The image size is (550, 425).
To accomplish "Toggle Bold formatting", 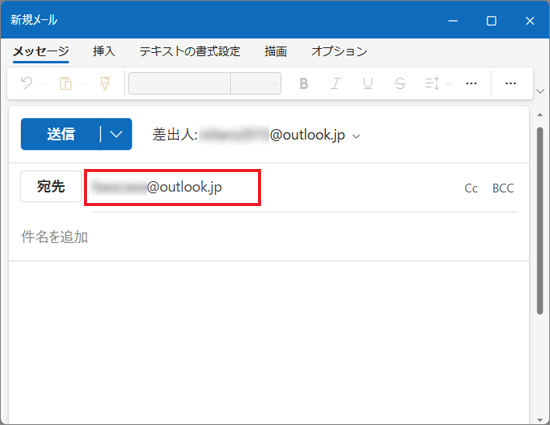I will tap(304, 83).
